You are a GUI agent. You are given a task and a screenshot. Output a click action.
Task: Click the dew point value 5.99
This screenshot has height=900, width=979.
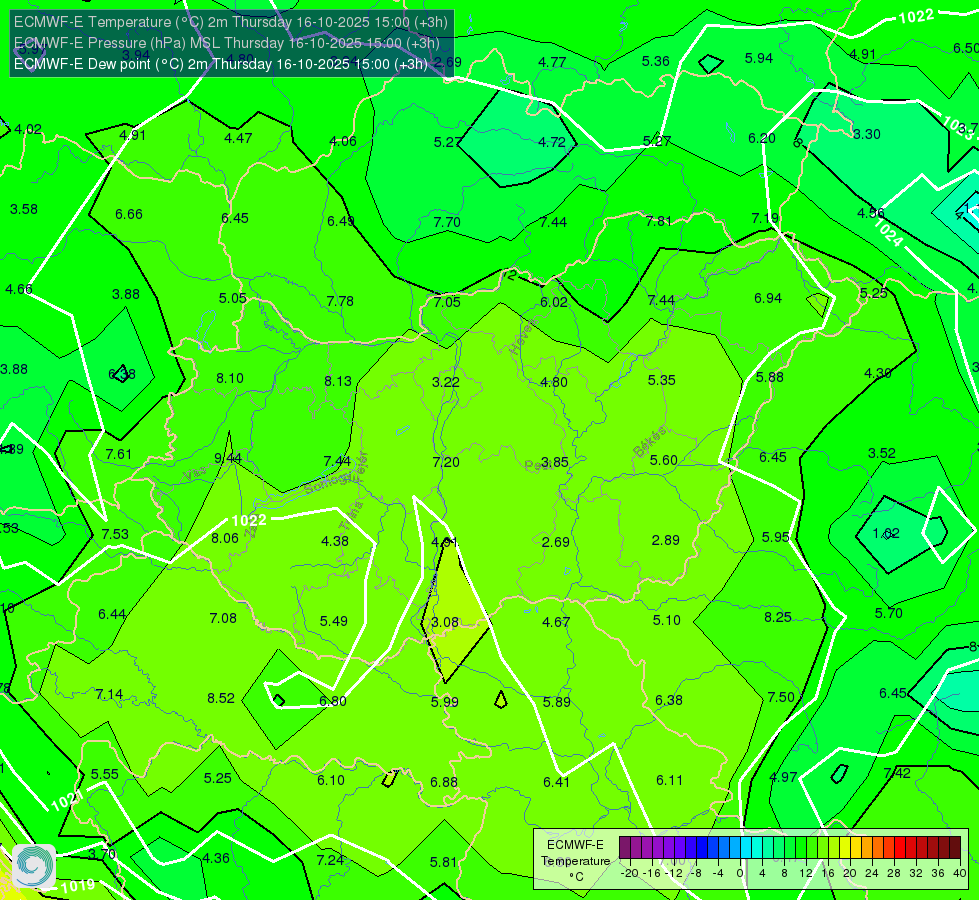click(445, 703)
